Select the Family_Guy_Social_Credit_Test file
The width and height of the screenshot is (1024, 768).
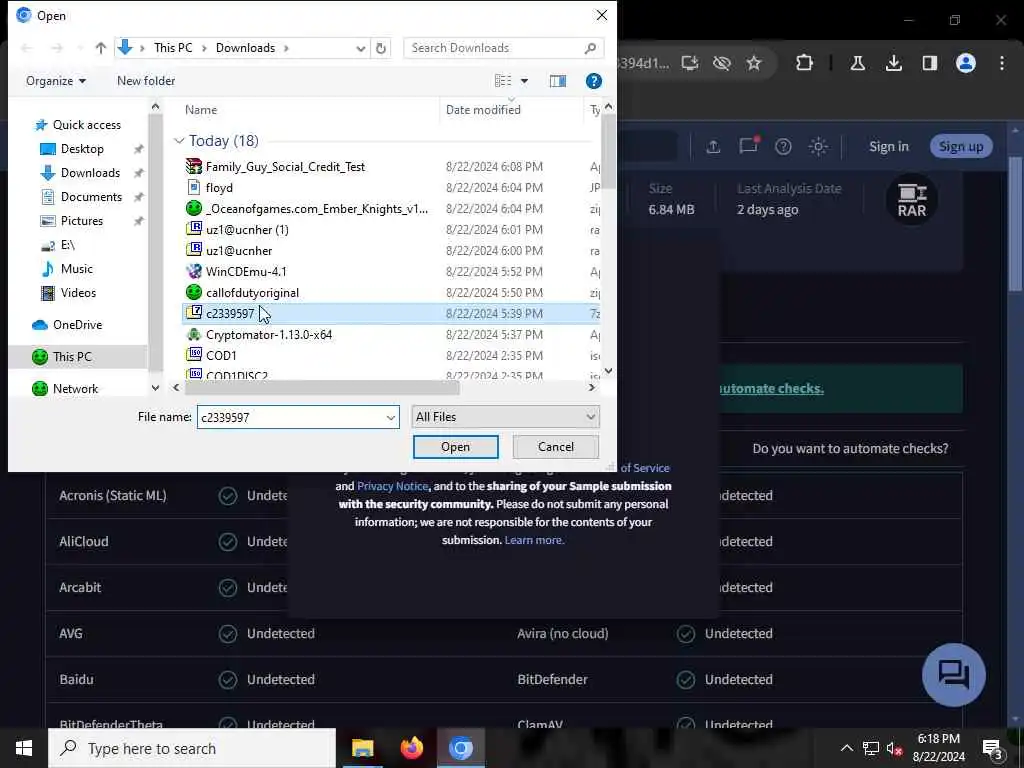(285, 167)
